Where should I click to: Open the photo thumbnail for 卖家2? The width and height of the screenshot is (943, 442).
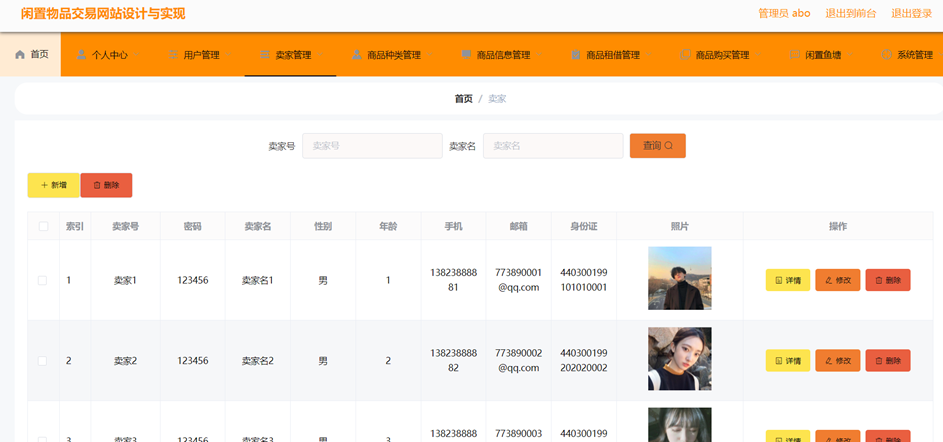(x=680, y=359)
